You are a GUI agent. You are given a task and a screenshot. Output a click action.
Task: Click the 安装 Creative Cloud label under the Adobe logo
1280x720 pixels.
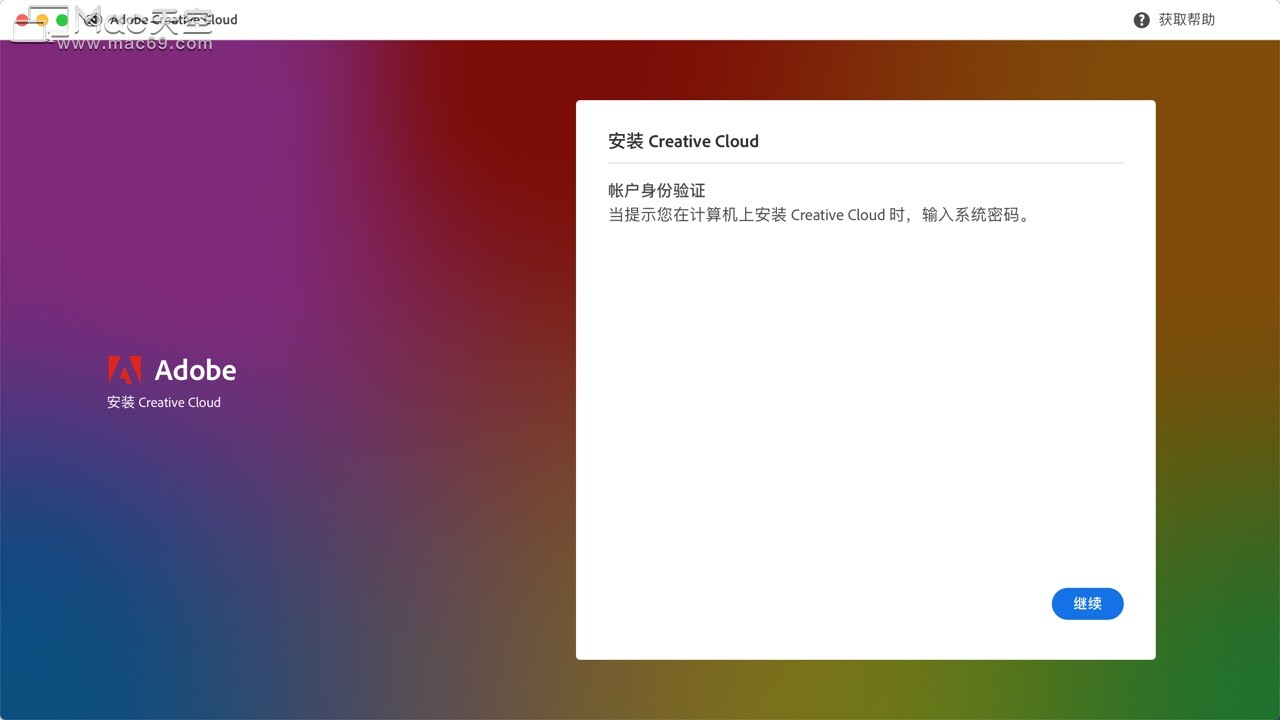click(164, 402)
